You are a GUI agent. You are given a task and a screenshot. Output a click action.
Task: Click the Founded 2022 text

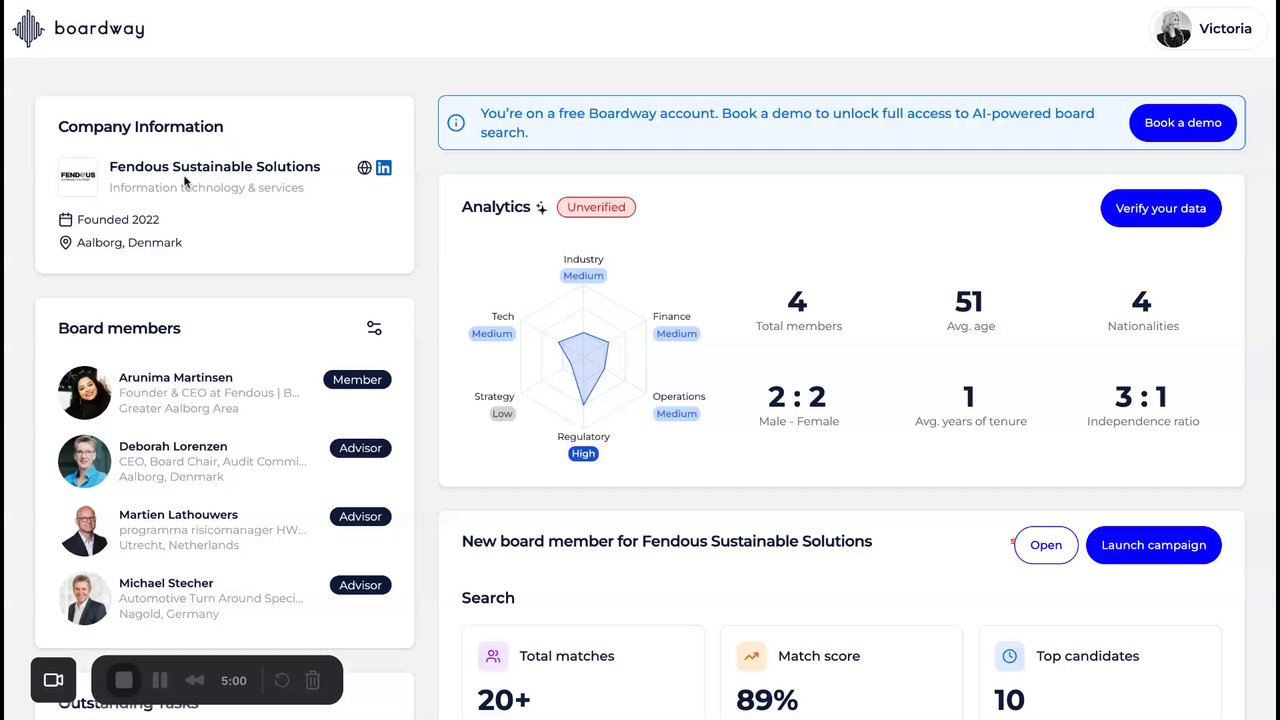pyautogui.click(x=118, y=220)
